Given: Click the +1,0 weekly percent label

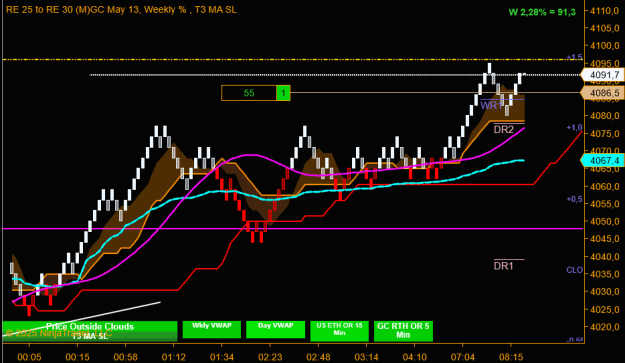Looking at the screenshot, I should coord(574,128).
